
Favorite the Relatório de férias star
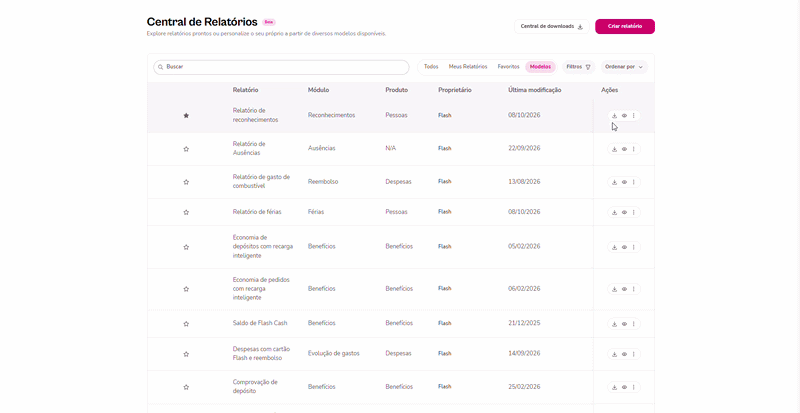pyautogui.click(x=186, y=212)
